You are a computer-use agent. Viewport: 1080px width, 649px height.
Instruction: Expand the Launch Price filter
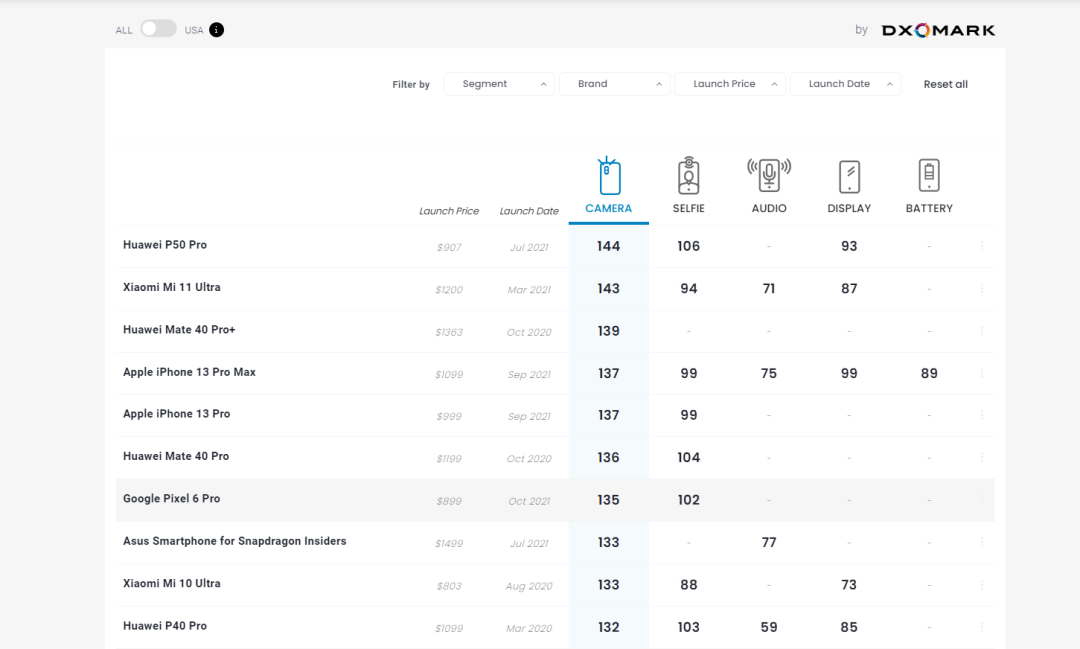pos(730,84)
